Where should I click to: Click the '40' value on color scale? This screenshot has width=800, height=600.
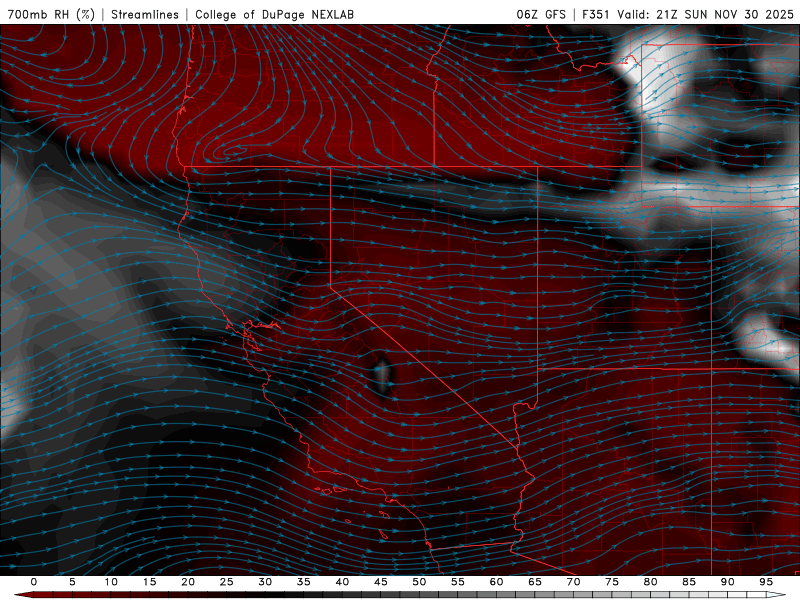342,582
